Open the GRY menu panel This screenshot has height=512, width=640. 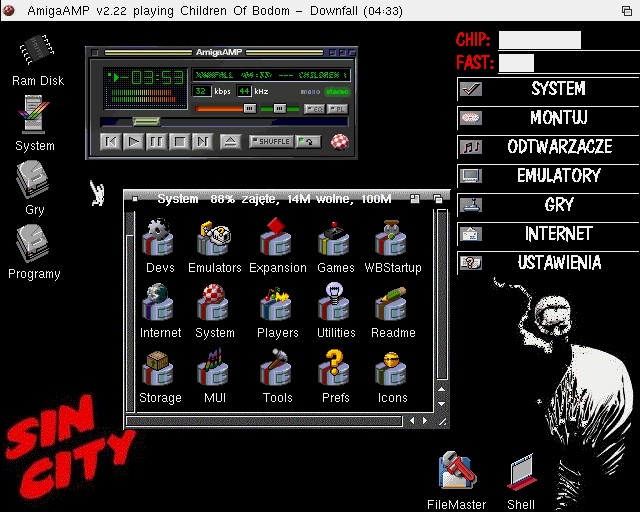tap(548, 205)
